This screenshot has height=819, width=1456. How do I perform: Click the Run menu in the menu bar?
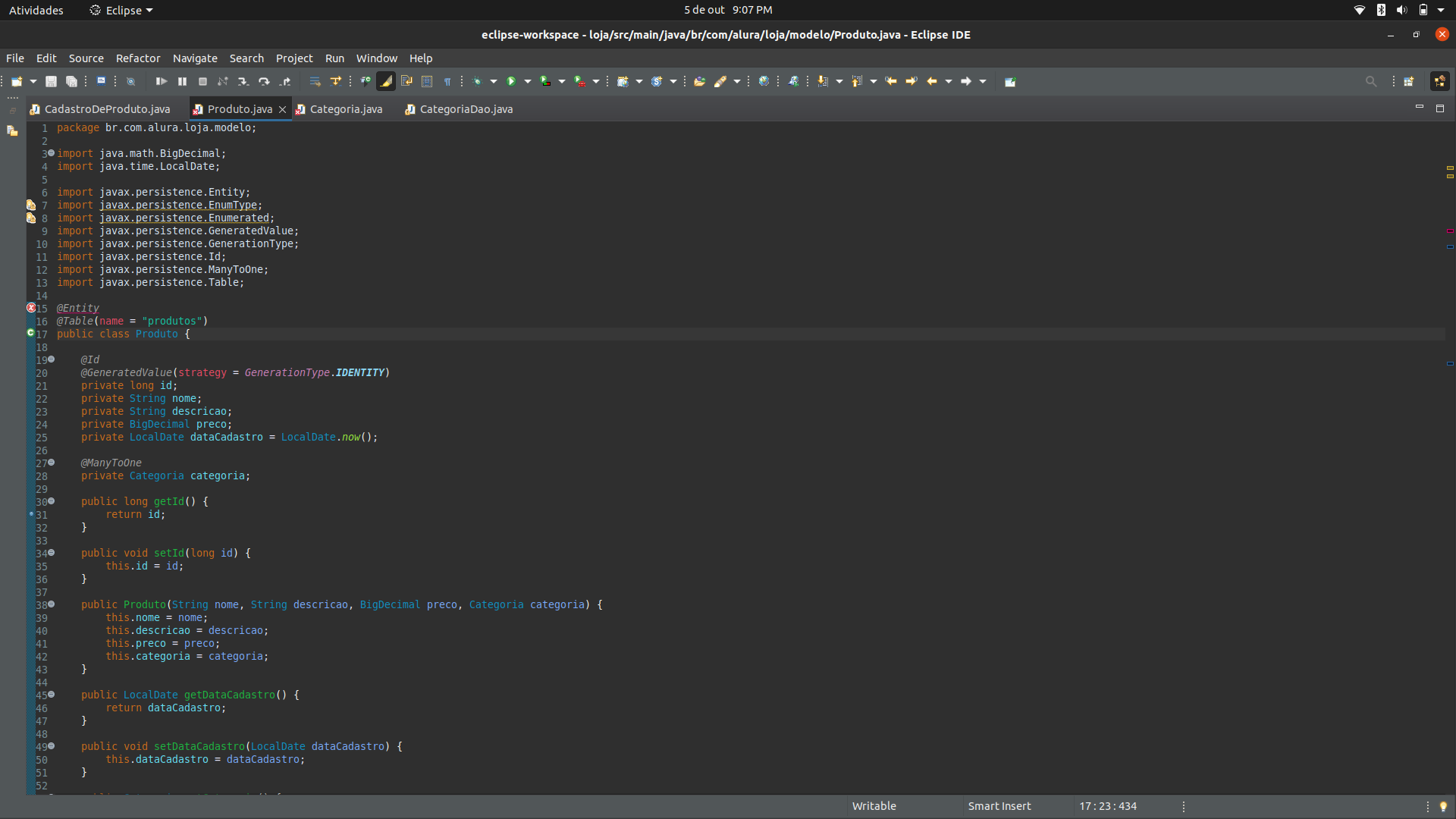pyautogui.click(x=336, y=58)
